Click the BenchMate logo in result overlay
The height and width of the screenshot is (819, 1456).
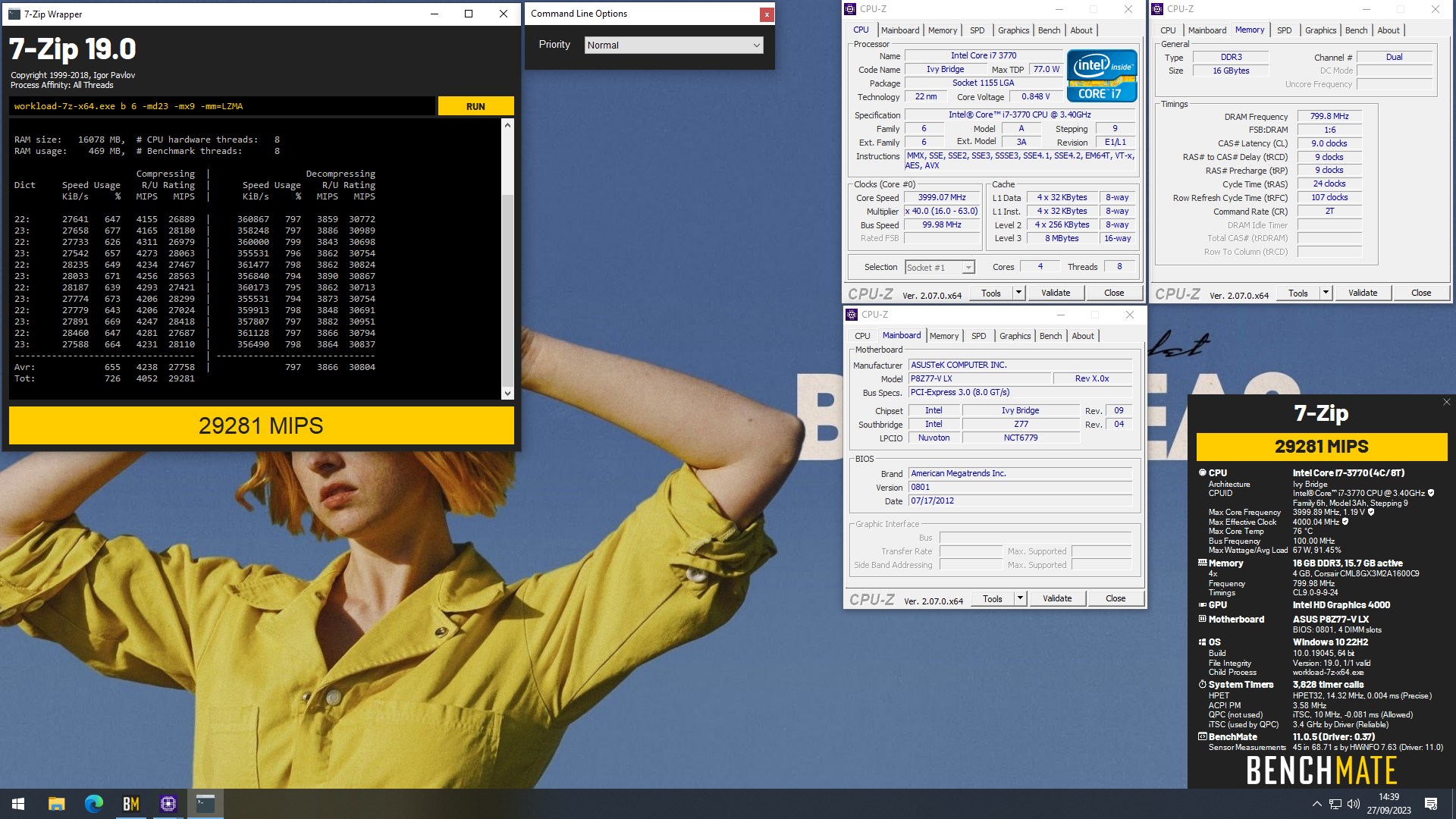1321,770
